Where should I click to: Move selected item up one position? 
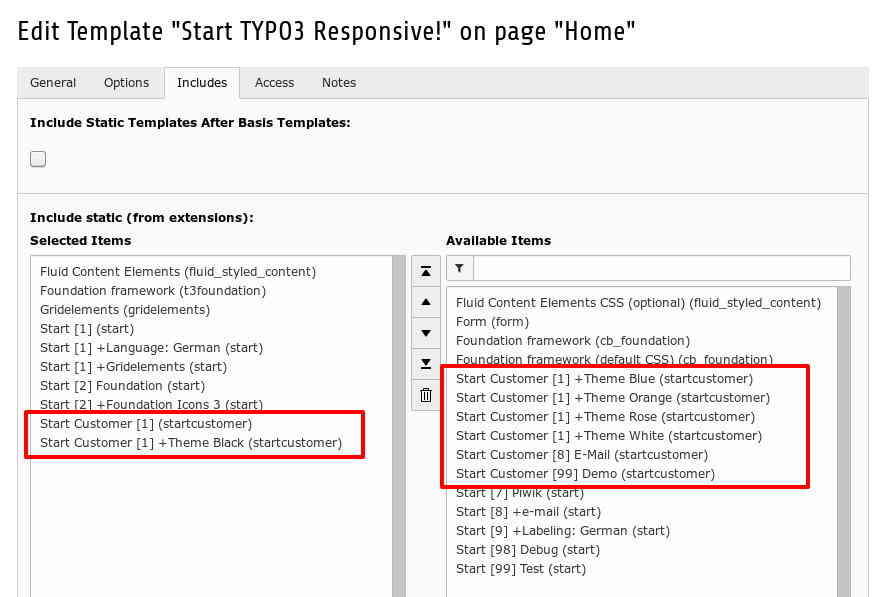[x=426, y=302]
